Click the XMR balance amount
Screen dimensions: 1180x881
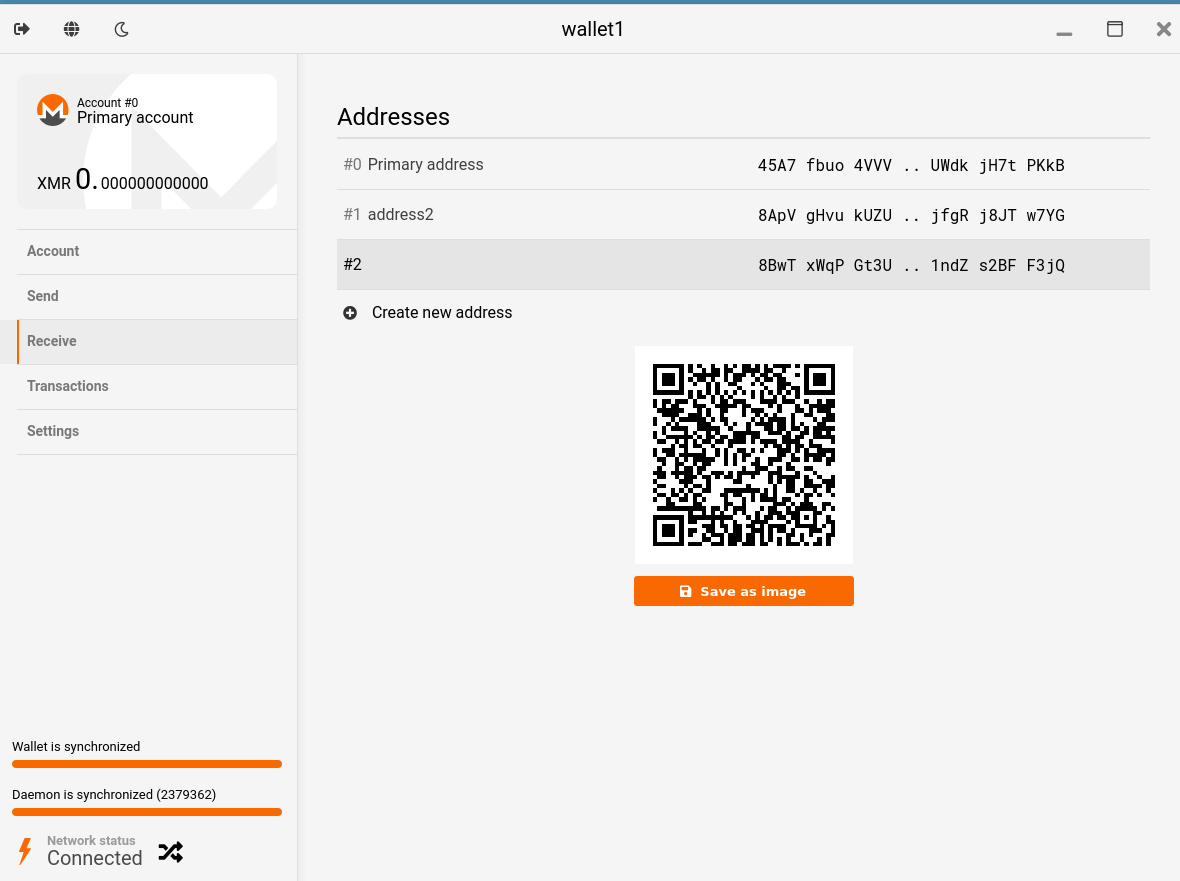pyautogui.click(x=123, y=181)
